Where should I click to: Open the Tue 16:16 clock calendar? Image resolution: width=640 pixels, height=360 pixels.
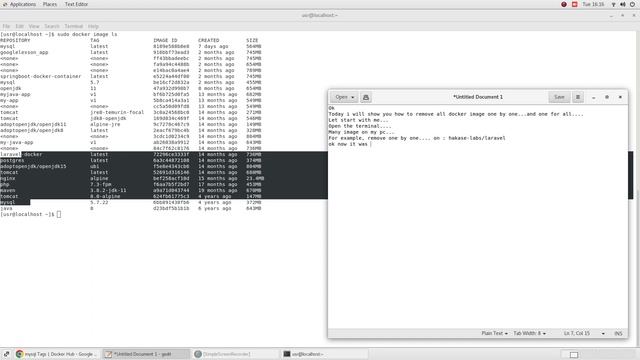(593, 4)
